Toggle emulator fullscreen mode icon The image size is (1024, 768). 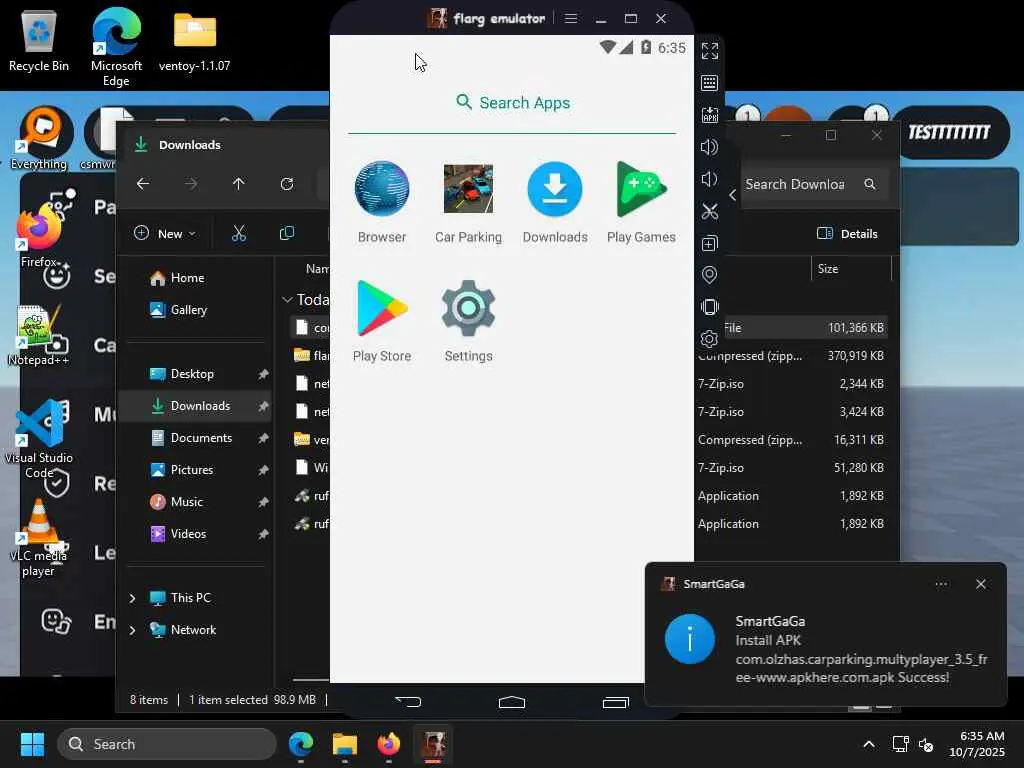point(709,51)
